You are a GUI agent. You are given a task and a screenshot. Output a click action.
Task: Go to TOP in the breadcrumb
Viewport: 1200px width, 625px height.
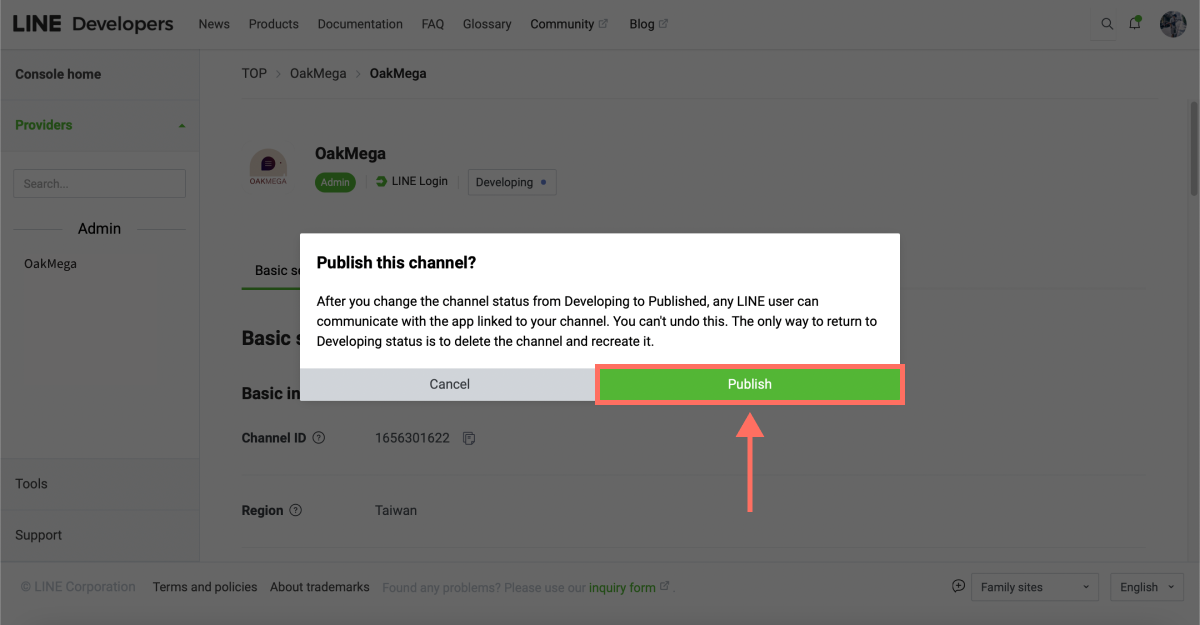coord(254,73)
